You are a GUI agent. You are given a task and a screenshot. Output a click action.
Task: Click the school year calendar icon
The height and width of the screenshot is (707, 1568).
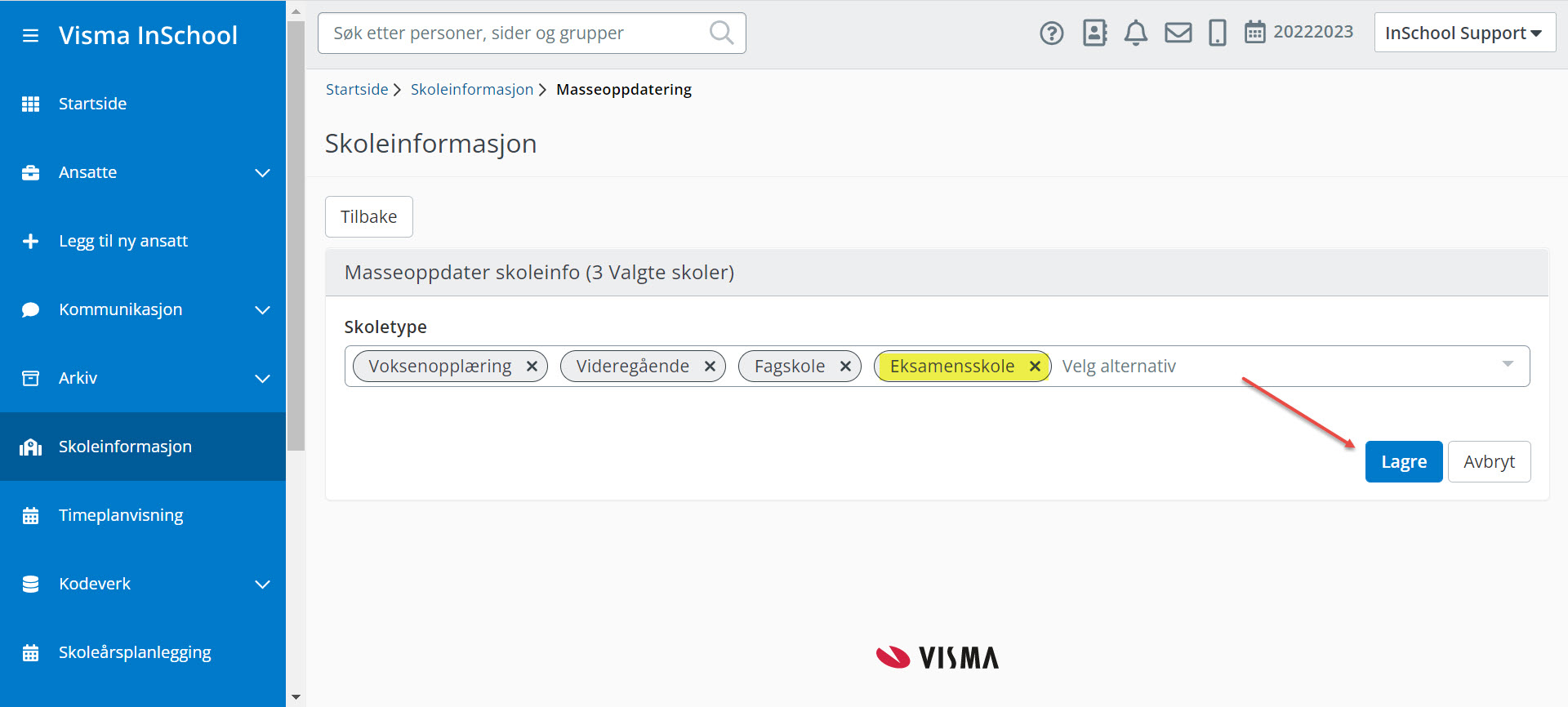click(x=1255, y=33)
